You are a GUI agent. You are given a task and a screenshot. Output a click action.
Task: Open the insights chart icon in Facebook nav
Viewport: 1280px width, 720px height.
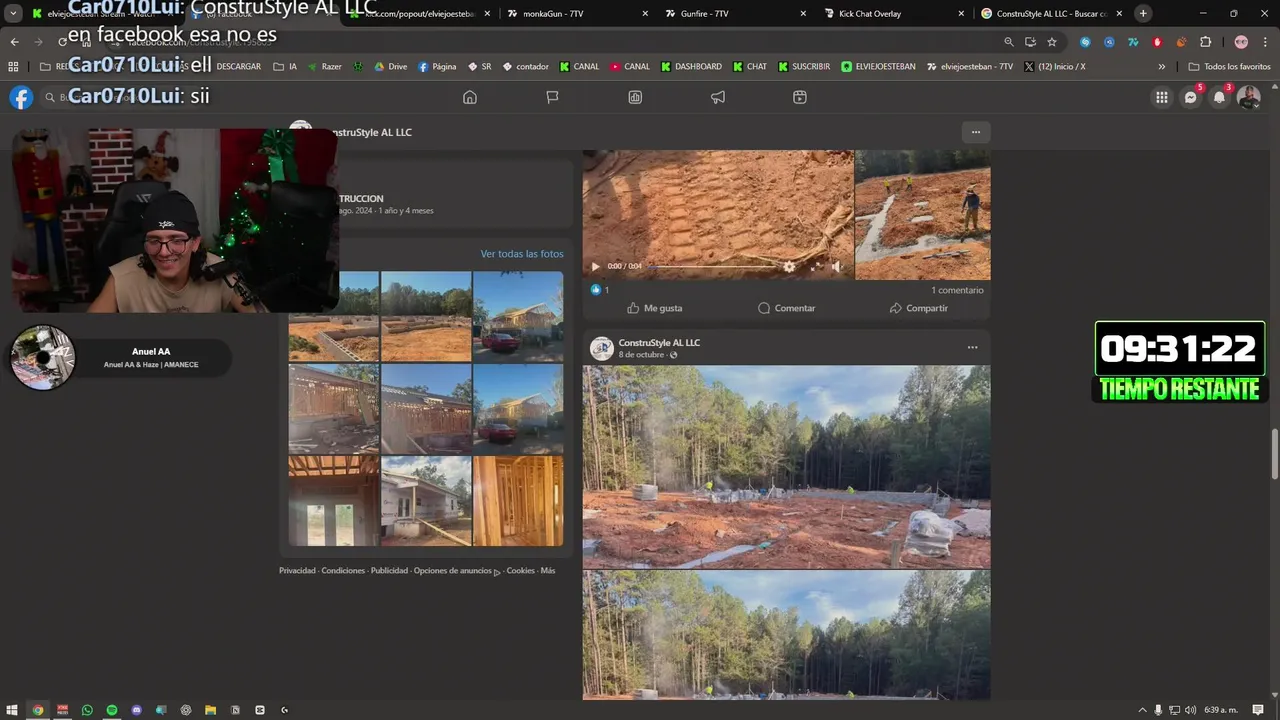635,97
